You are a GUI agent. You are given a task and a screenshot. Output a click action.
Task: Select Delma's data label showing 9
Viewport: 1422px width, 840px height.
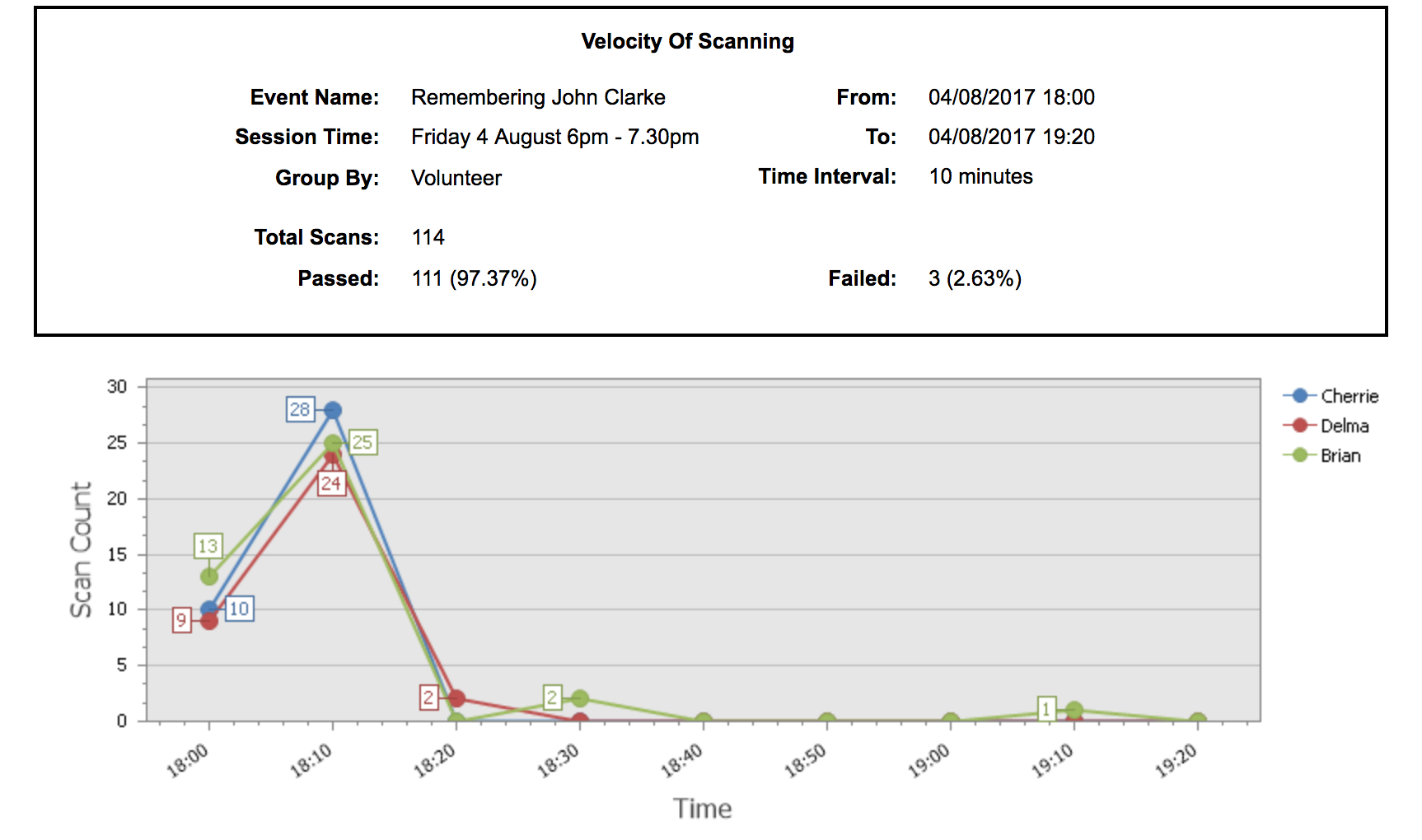pos(181,620)
